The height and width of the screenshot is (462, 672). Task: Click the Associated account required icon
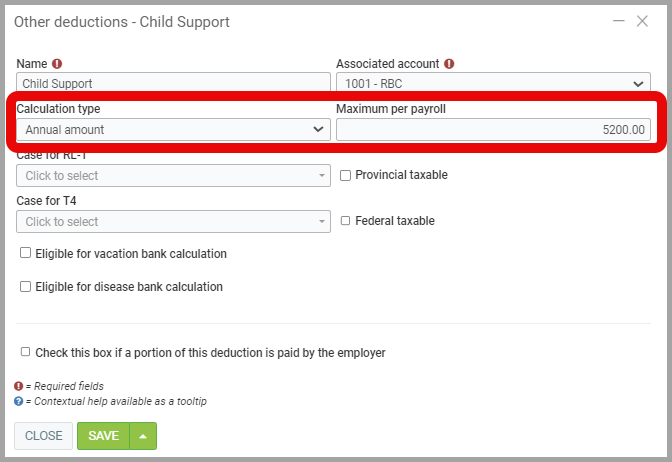point(449,64)
